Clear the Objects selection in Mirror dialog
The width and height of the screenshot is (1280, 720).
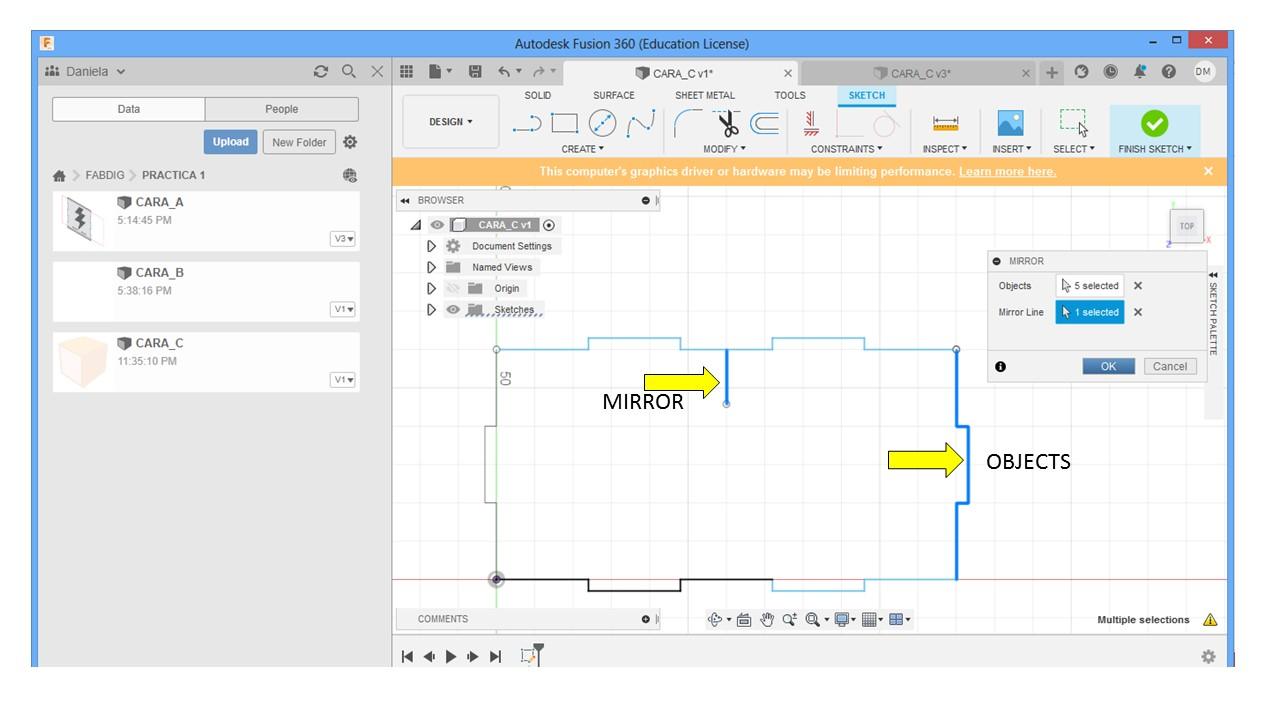1138,286
